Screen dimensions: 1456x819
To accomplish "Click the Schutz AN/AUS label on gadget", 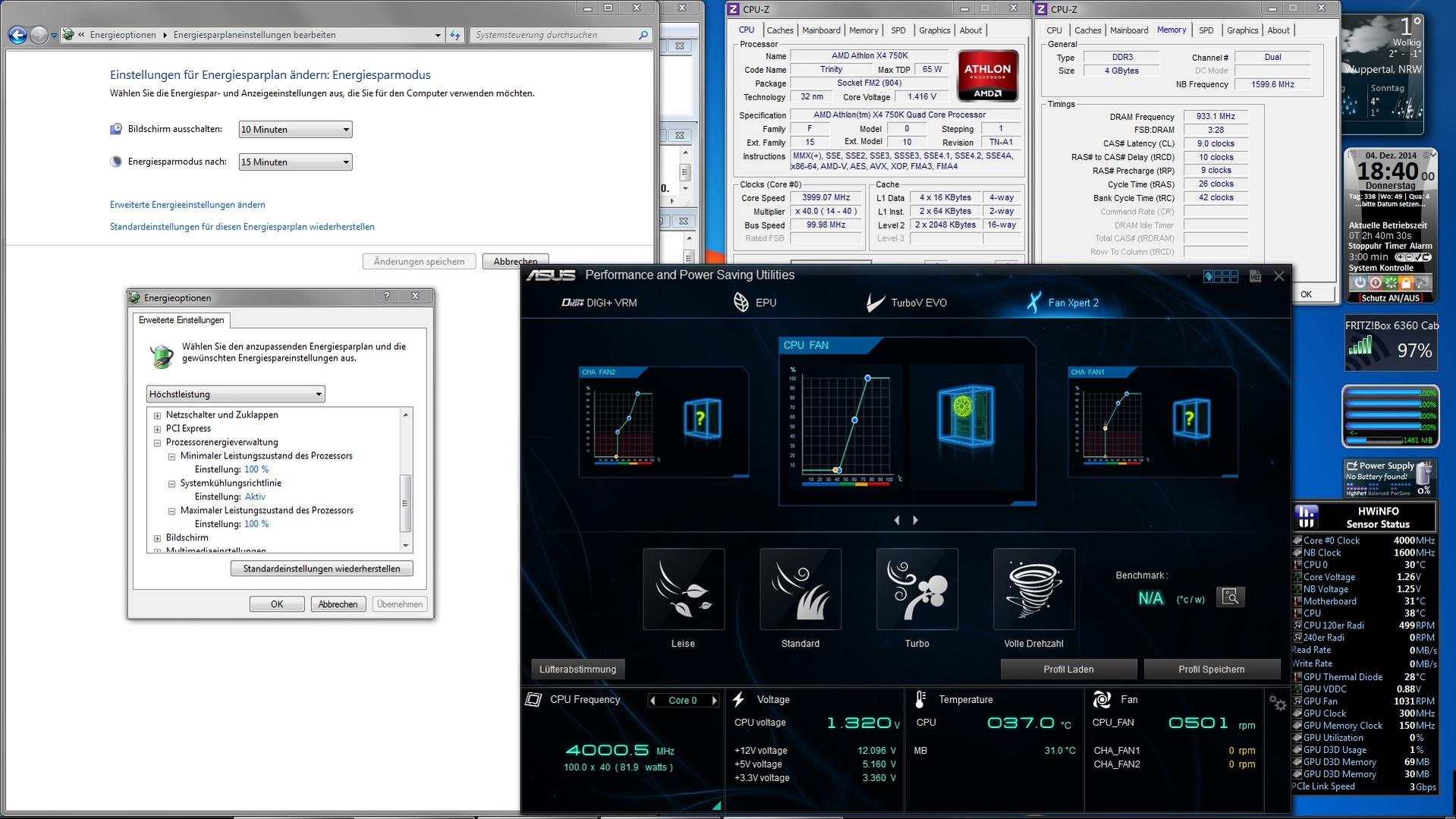I will pos(1390,298).
